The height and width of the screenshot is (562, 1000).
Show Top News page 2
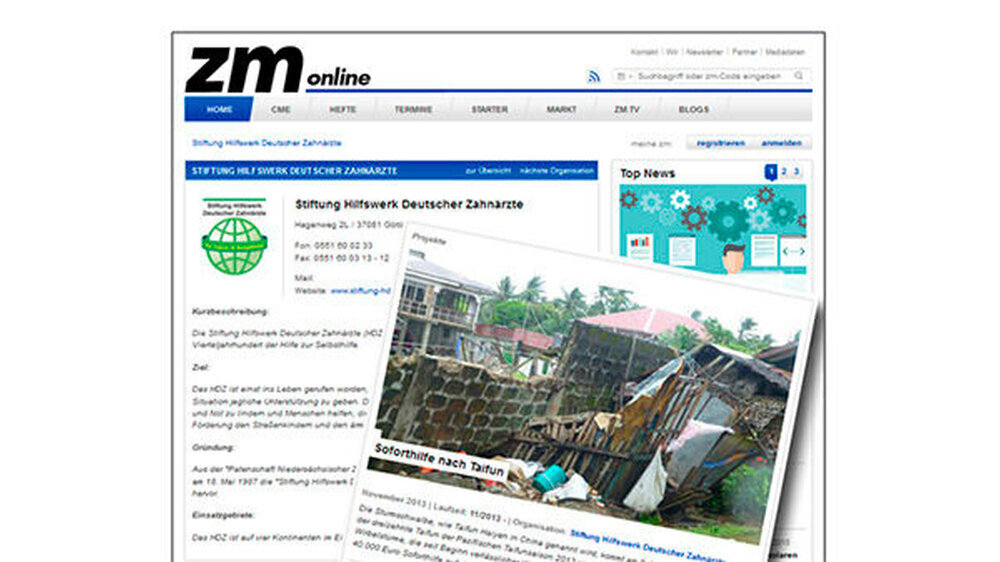tap(784, 172)
